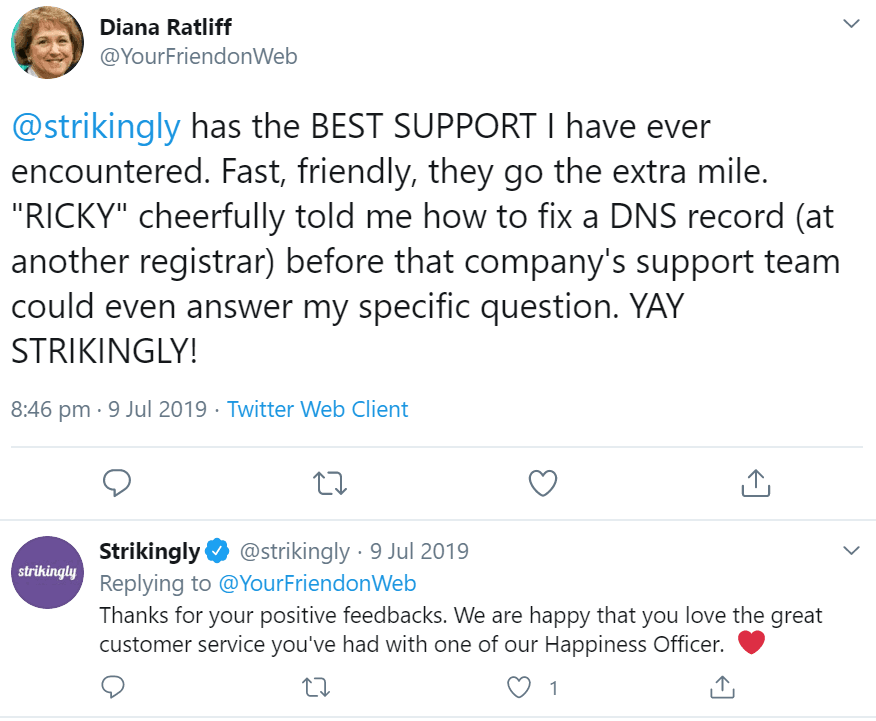Expand Strikingly reply options chevron
Viewport: 876px width, 721px height.
(x=851, y=551)
